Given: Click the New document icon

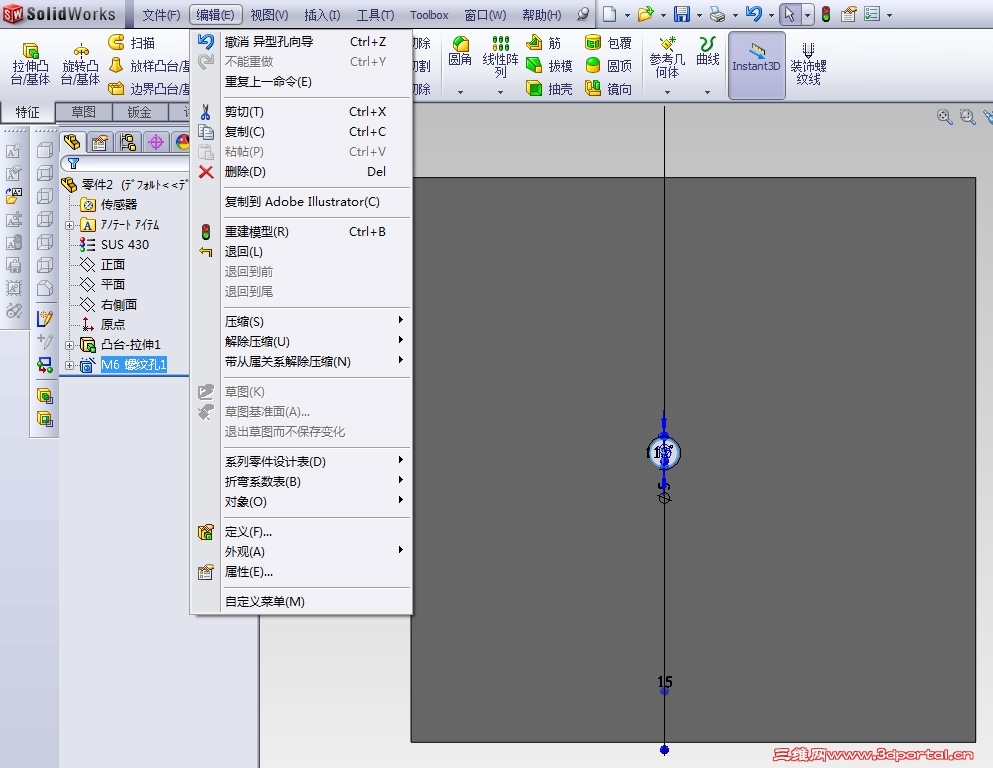Looking at the screenshot, I should [x=609, y=14].
